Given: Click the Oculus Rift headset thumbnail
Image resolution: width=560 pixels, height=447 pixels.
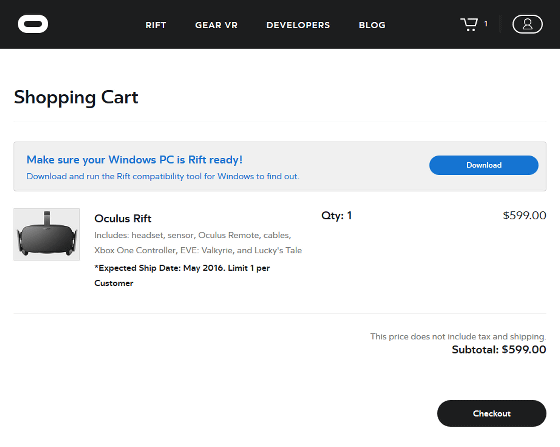Looking at the screenshot, I should (46, 235).
